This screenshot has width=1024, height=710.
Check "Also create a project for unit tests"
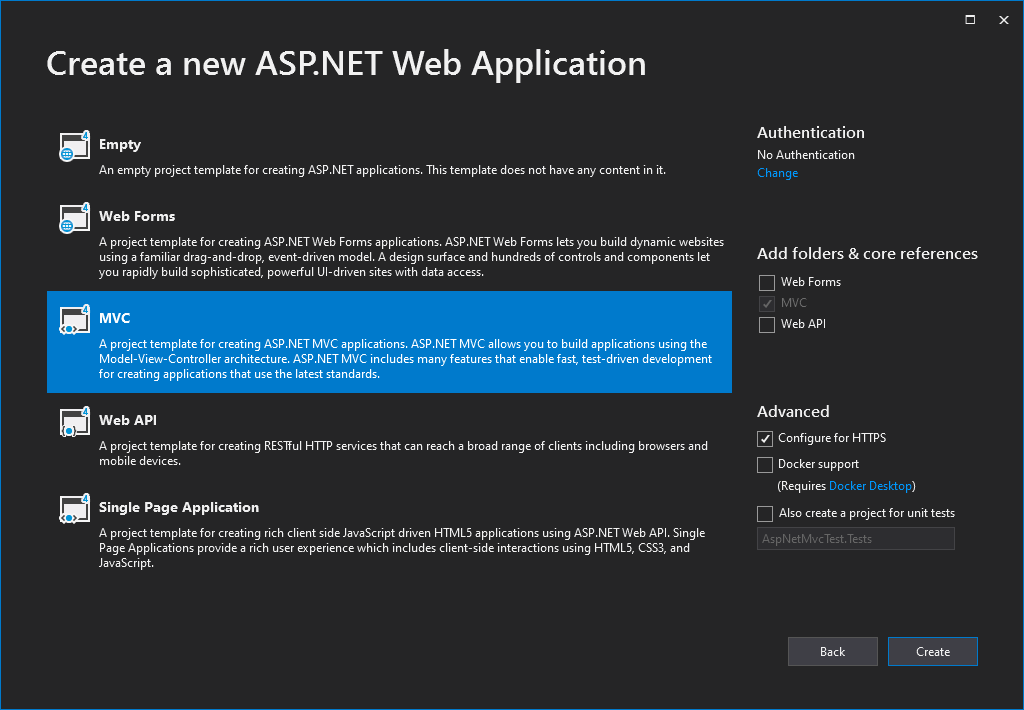point(764,513)
